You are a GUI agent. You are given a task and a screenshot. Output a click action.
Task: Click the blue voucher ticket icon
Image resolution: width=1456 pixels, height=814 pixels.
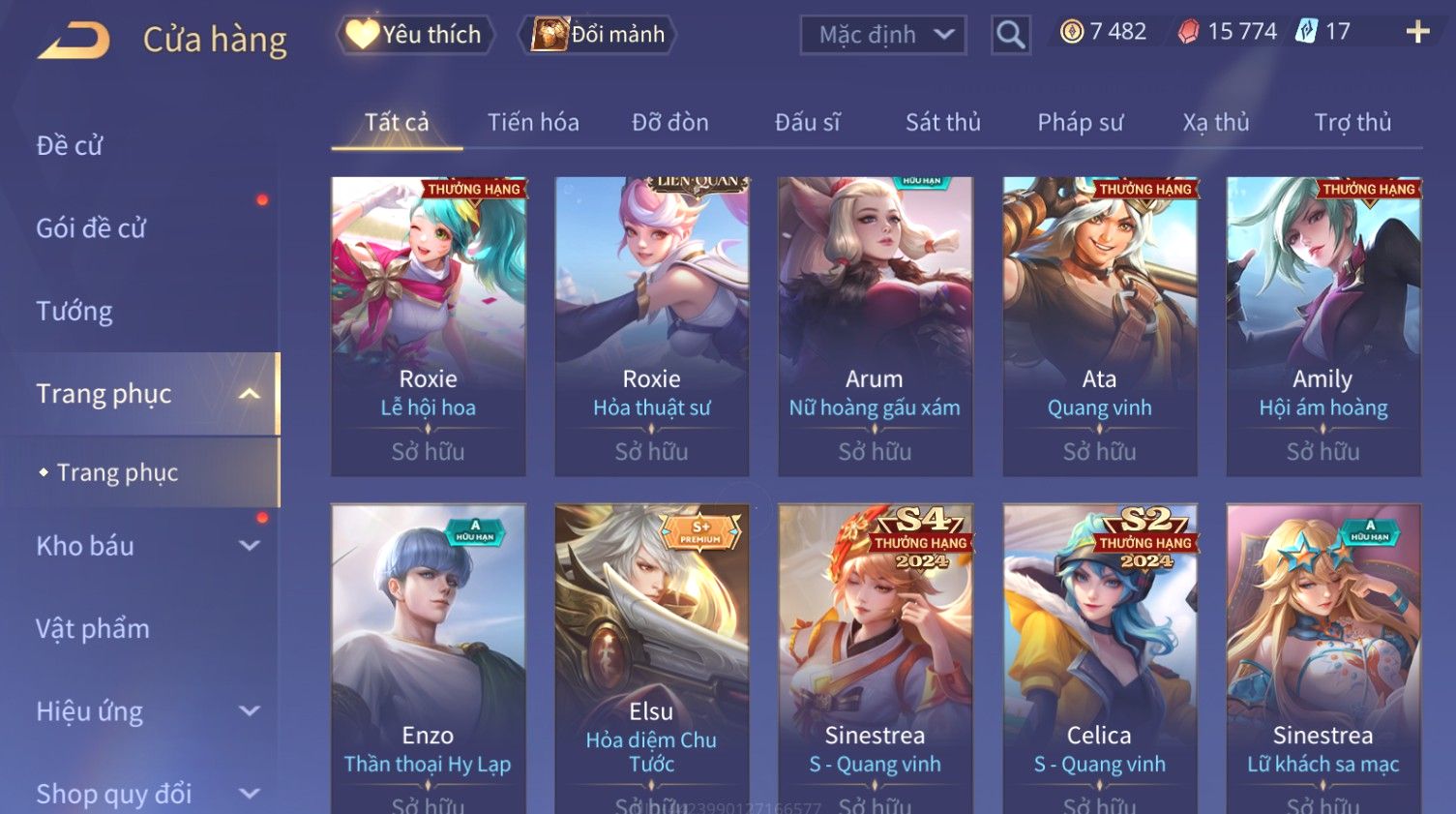point(1307,32)
